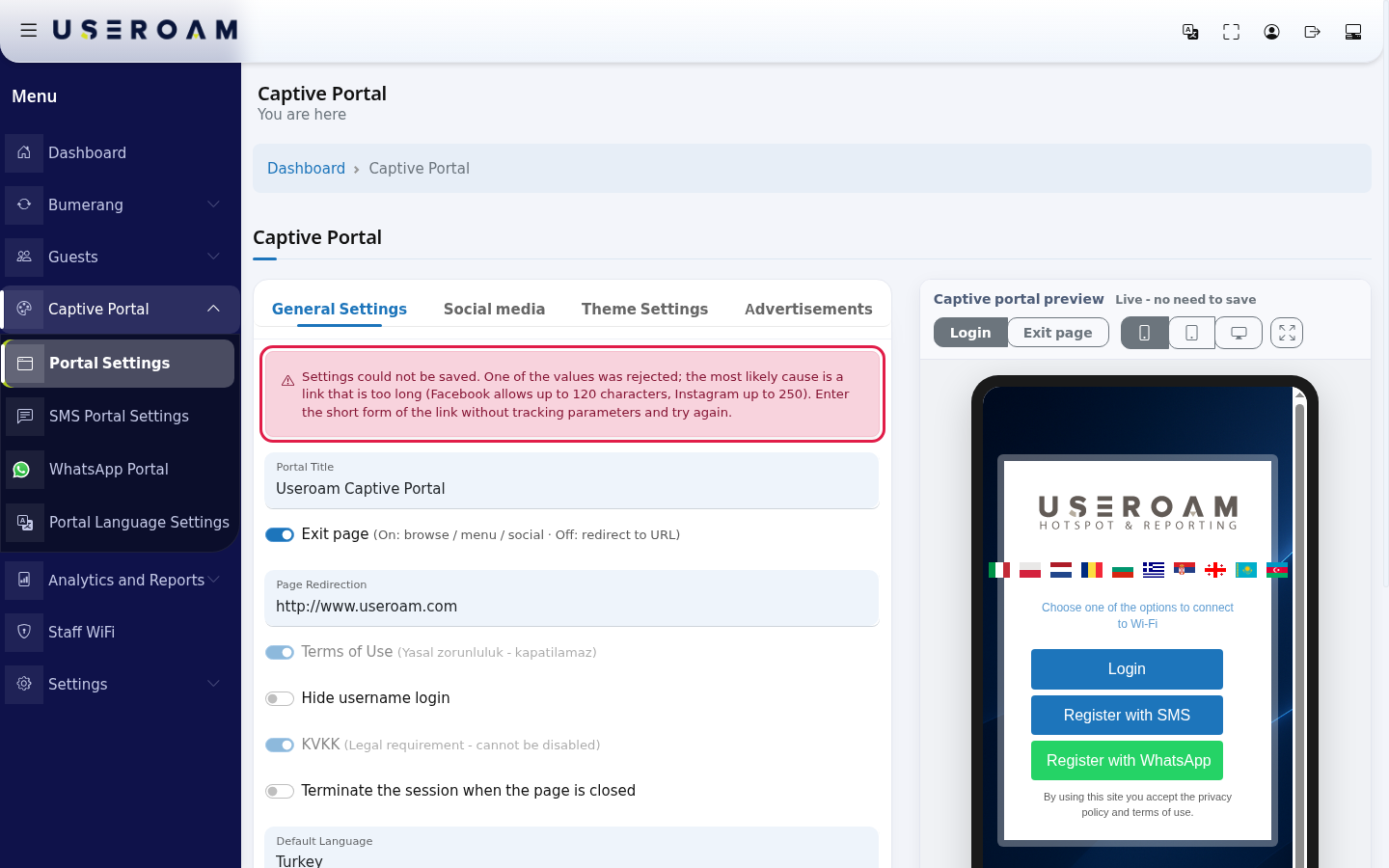Select mobile phone preview icon
Screen dimensions: 1389x868
(x=1144, y=333)
